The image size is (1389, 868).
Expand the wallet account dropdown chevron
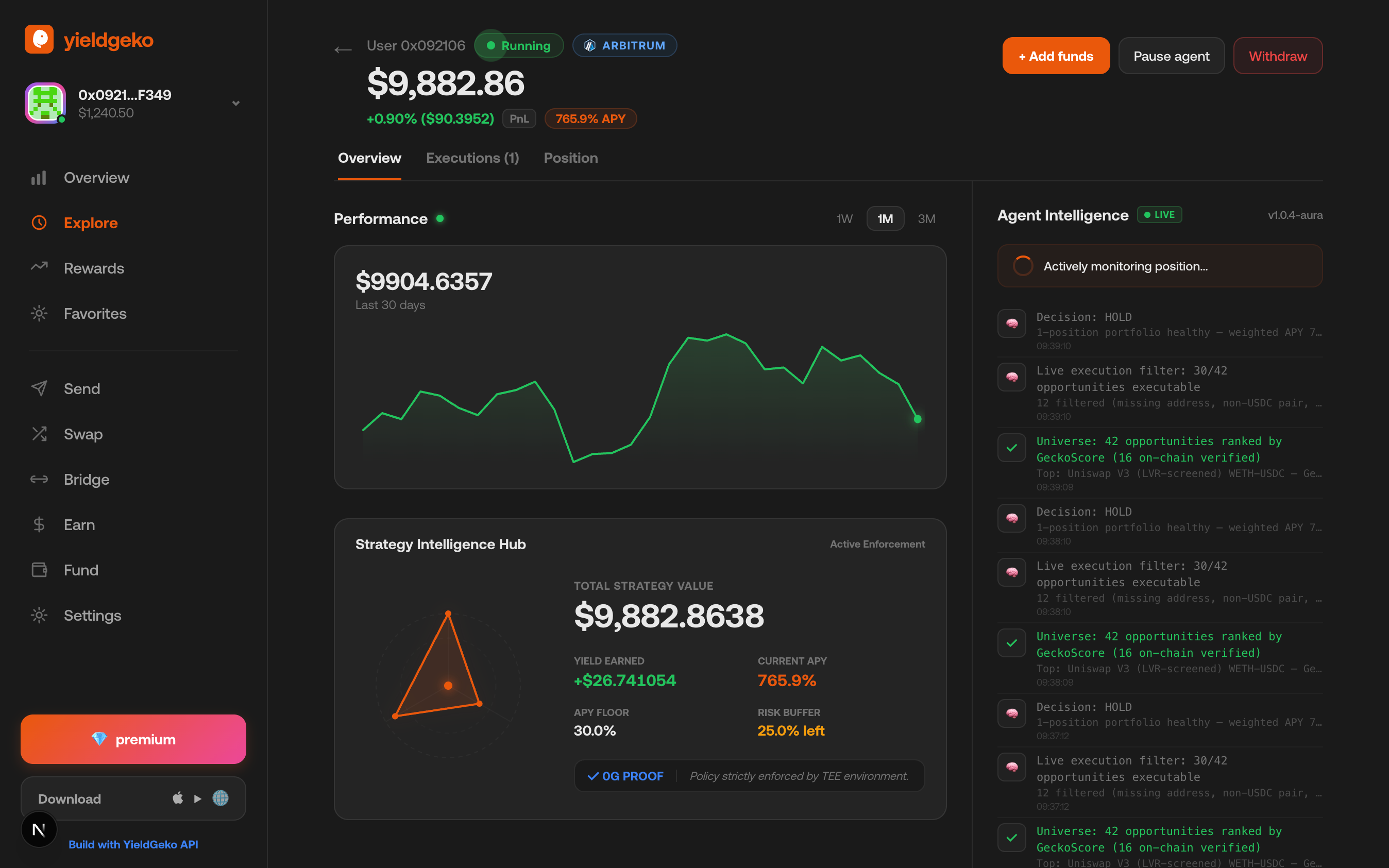click(x=235, y=104)
